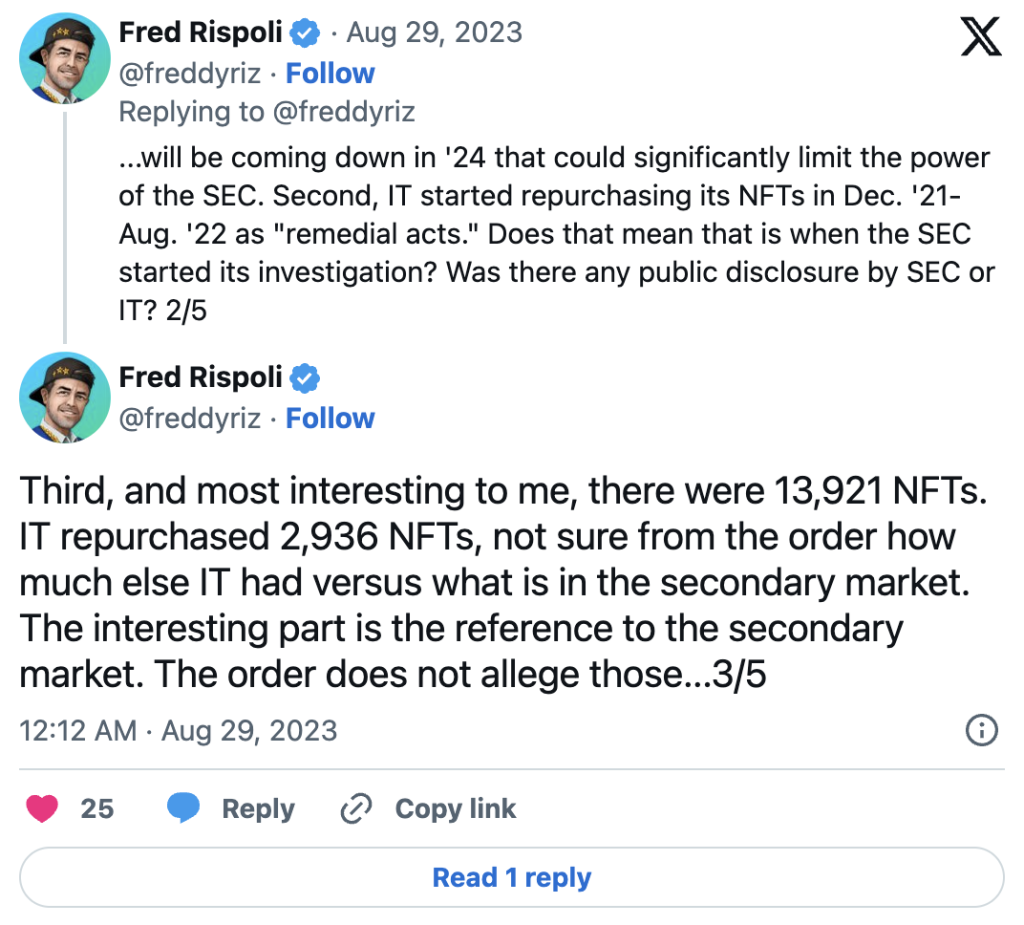Follow @freddyriz in the top tweet
1024x925 pixels.
pos(330,73)
